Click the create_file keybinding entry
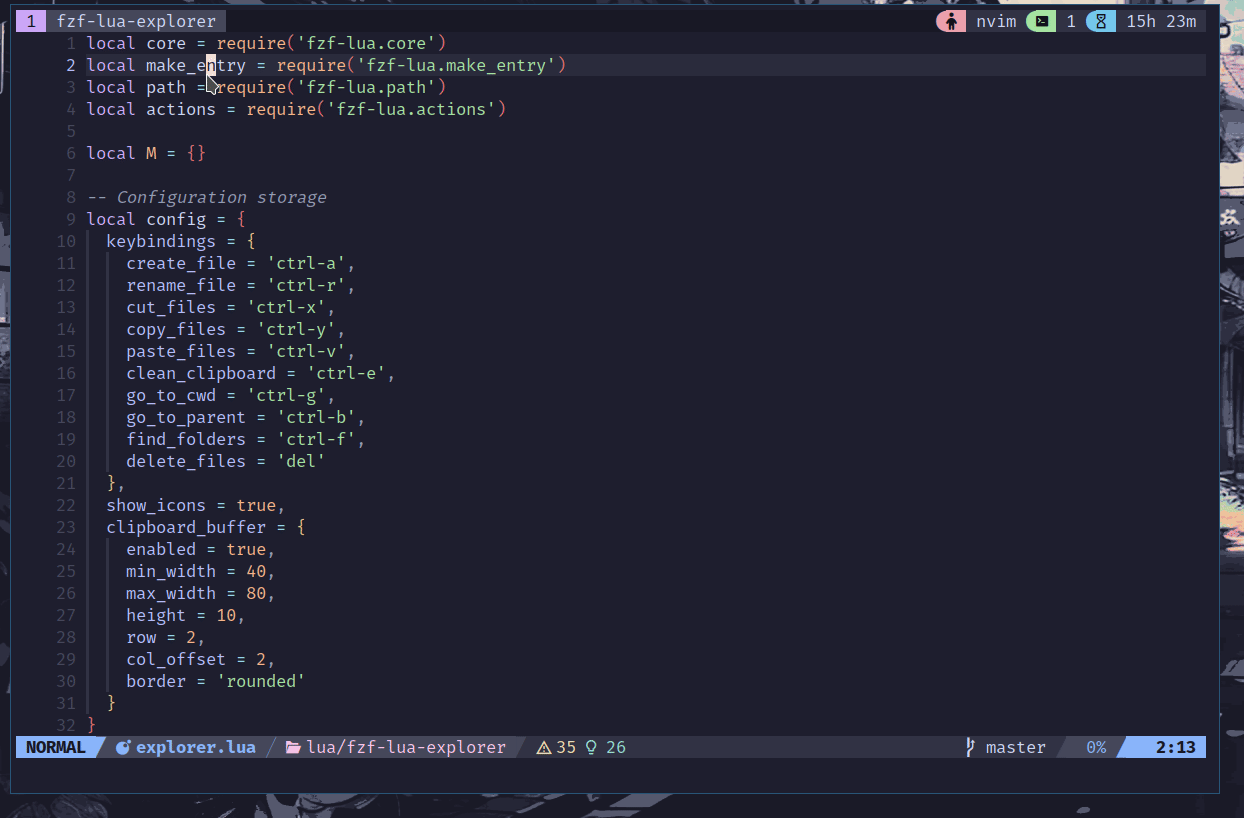This screenshot has width=1244, height=818. pyautogui.click(x=241, y=263)
